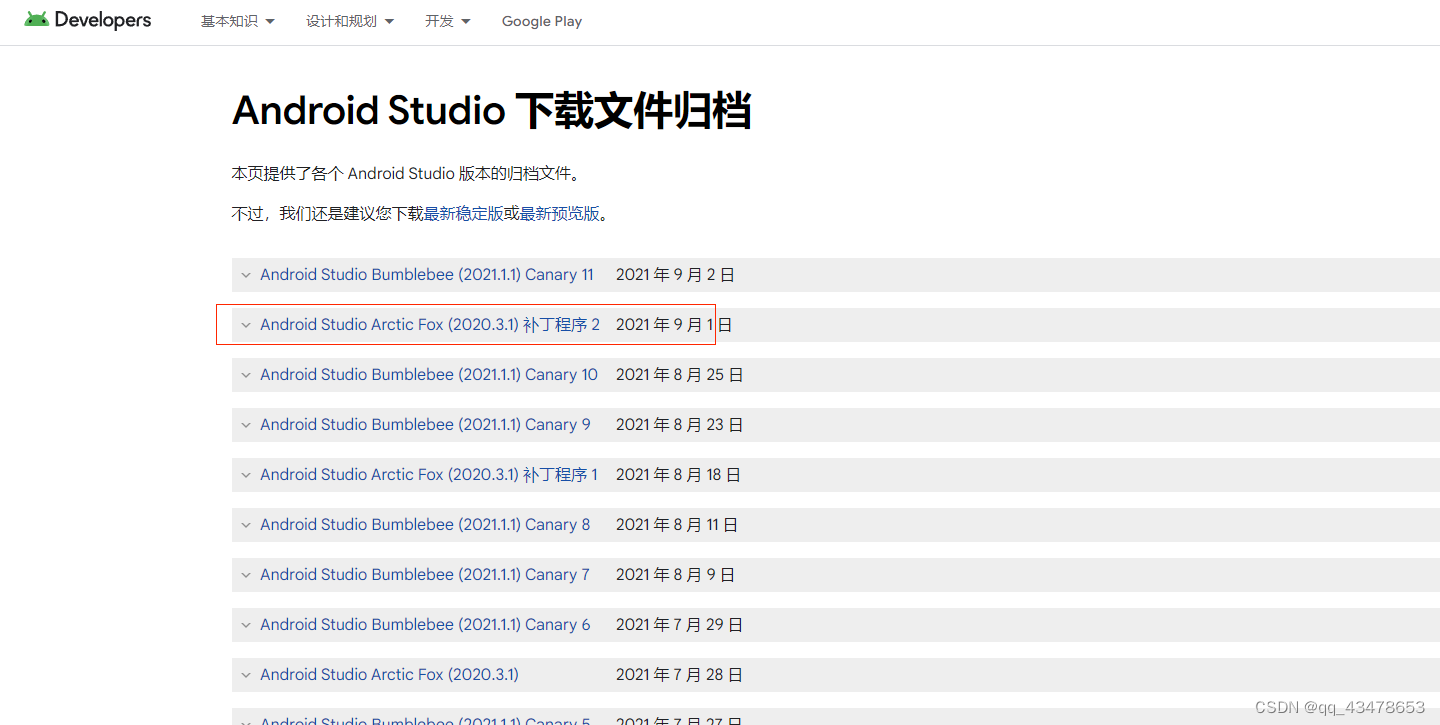Viewport: 1440px width, 725px height.
Task: Expand Android Studio Arctic Fox (2020.3.1) 补丁程序 2
Action: 245,324
